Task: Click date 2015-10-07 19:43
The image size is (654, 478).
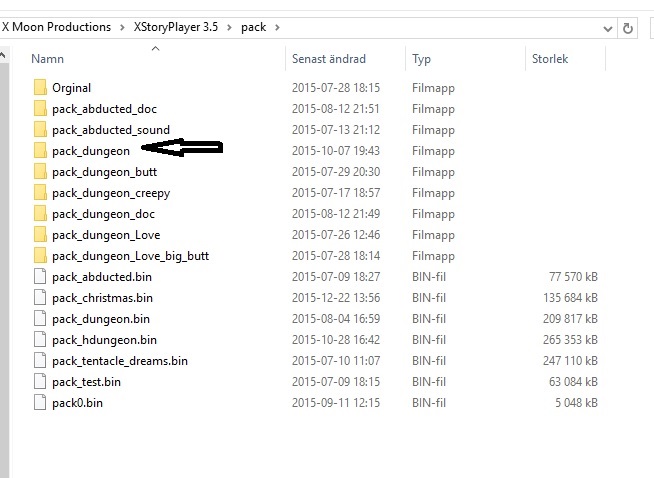Action: pyautogui.click(x=336, y=151)
